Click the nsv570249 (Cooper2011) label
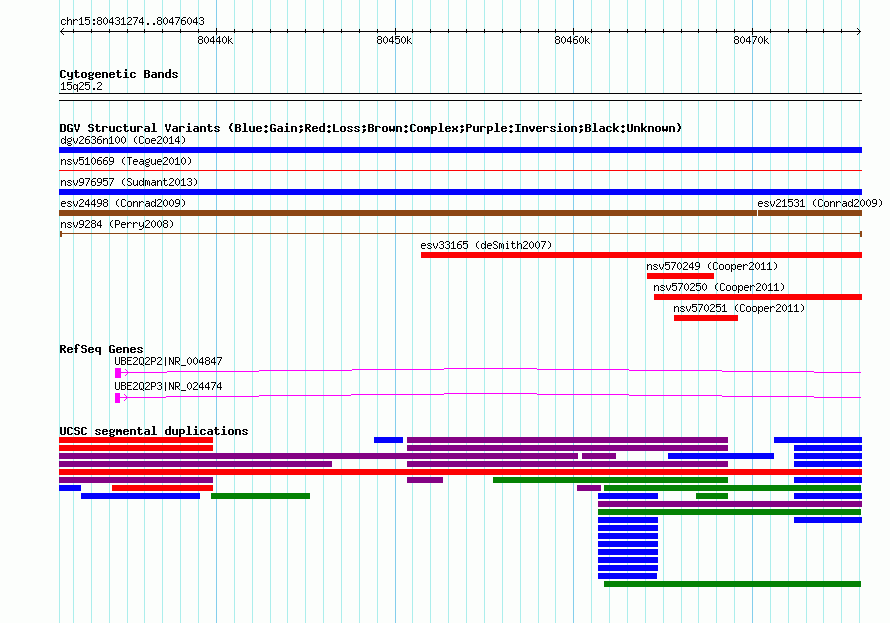This screenshot has height=623, width=890. (712, 266)
